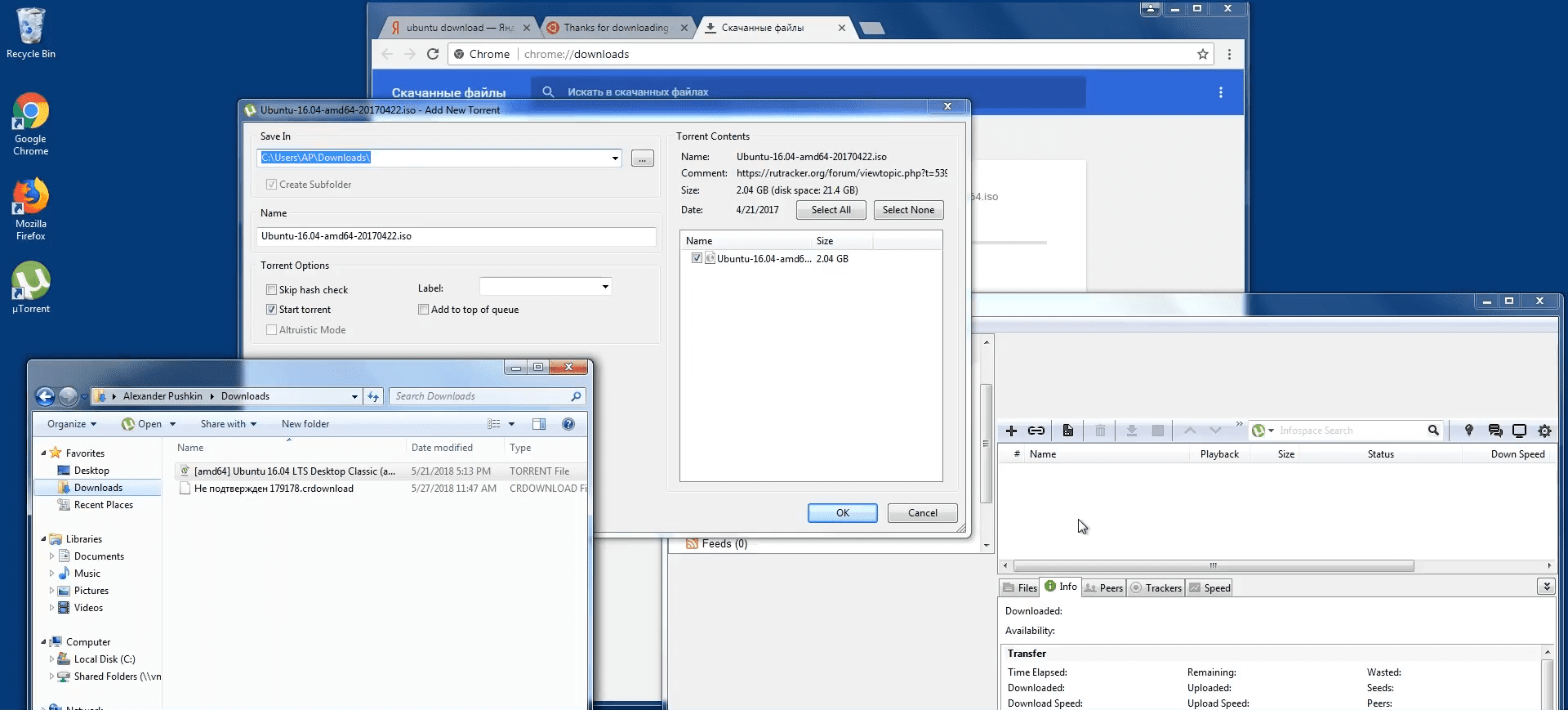Click the lightbulb icon in uTorrent toolbar
Viewport: 1568px width, 710px height.
pos(1468,431)
